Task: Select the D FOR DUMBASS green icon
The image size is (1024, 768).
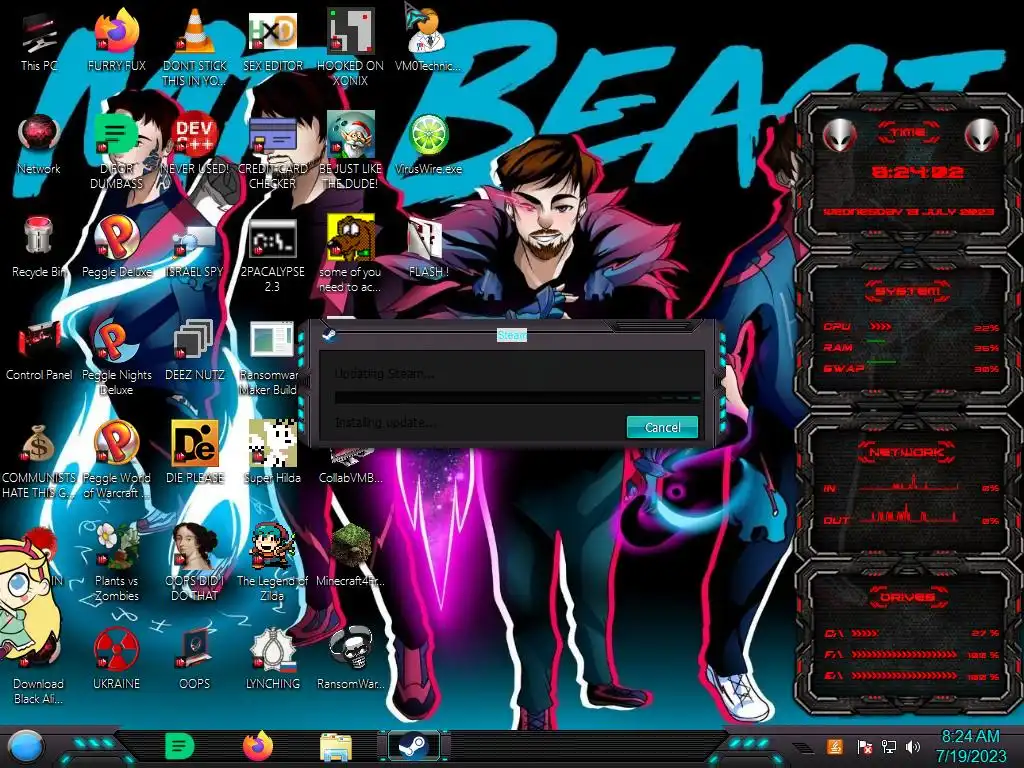Action: point(116,152)
